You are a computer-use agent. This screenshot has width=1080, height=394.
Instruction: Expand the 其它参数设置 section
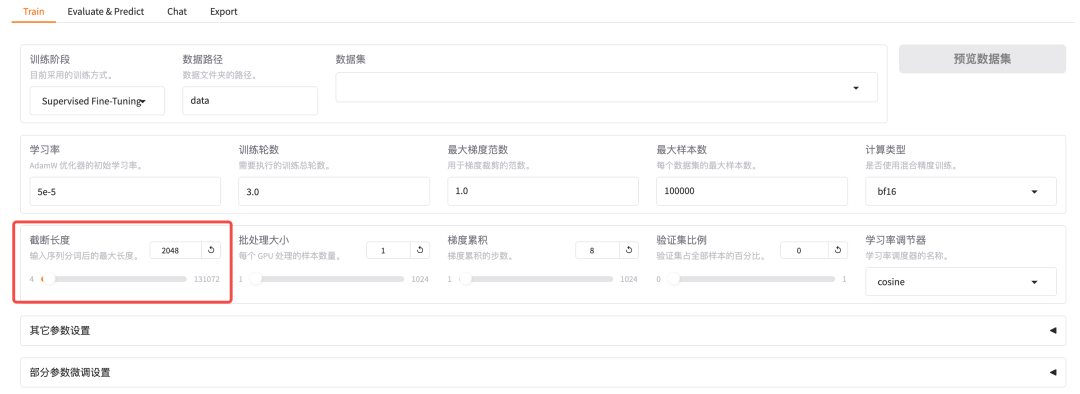543,331
